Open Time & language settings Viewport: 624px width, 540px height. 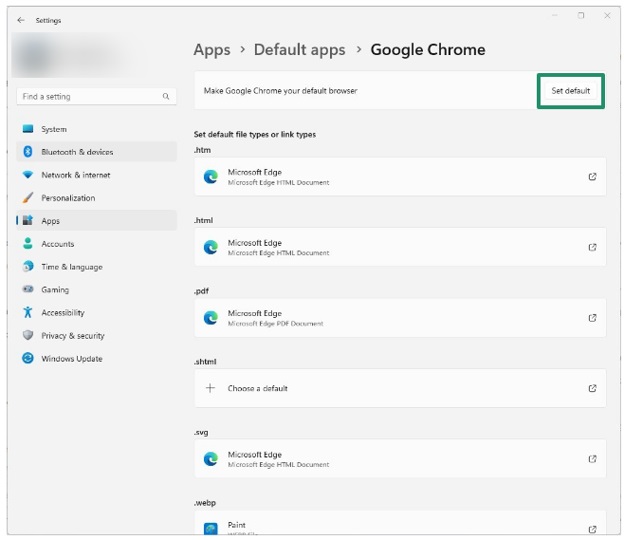tap(97, 267)
